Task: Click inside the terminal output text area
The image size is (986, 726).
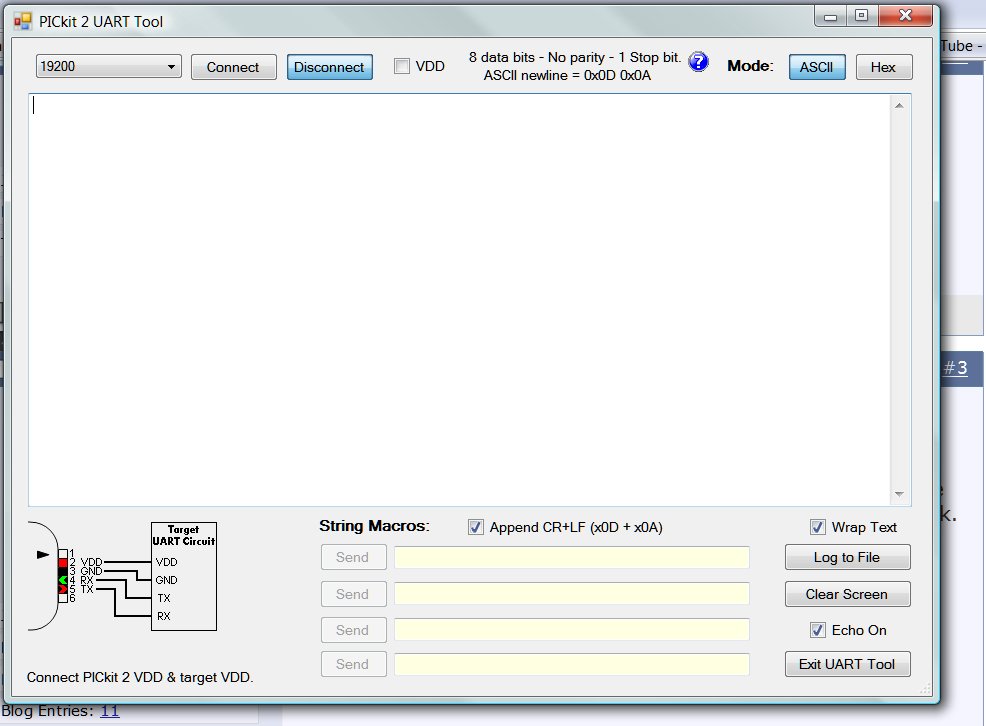Action: pos(460,300)
